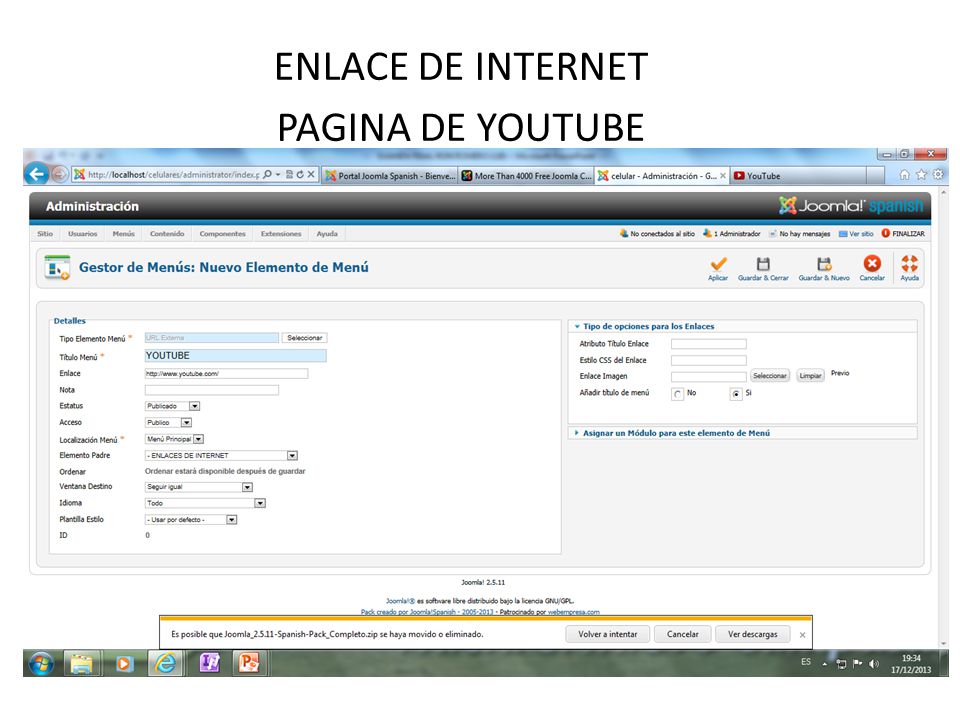Screen dimensions: 960x720
Task: Click the Nota input field
Action: (211, 390)
